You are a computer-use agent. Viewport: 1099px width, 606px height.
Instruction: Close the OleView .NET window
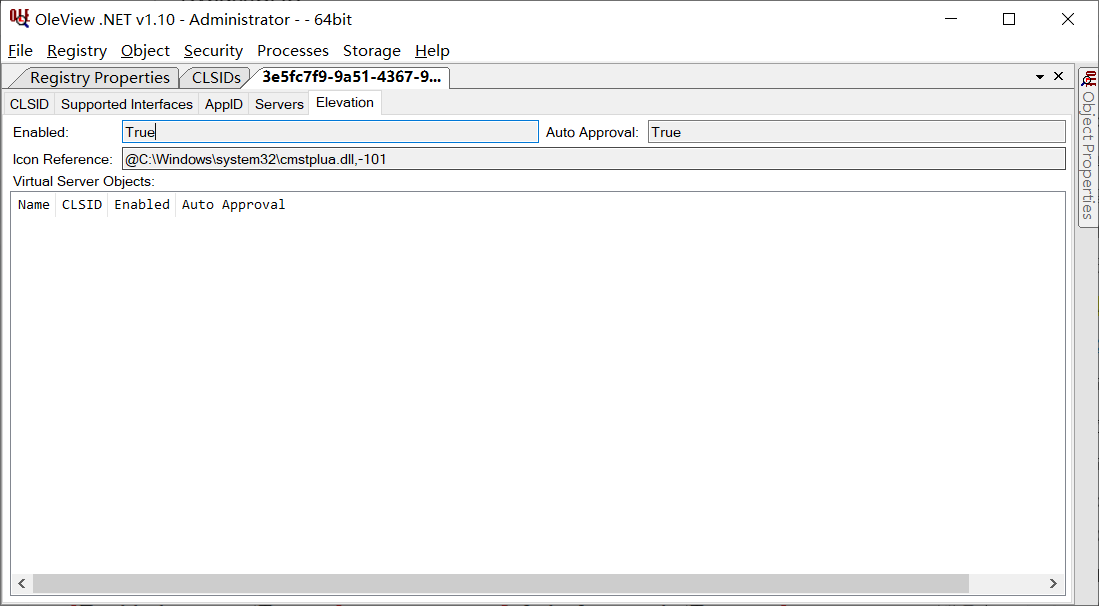click(1067, 19)
